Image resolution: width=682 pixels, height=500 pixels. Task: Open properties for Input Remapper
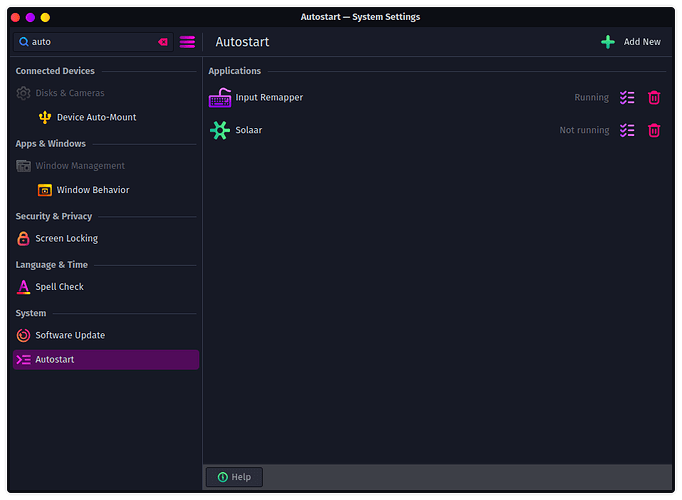click(x=627, y=97)
